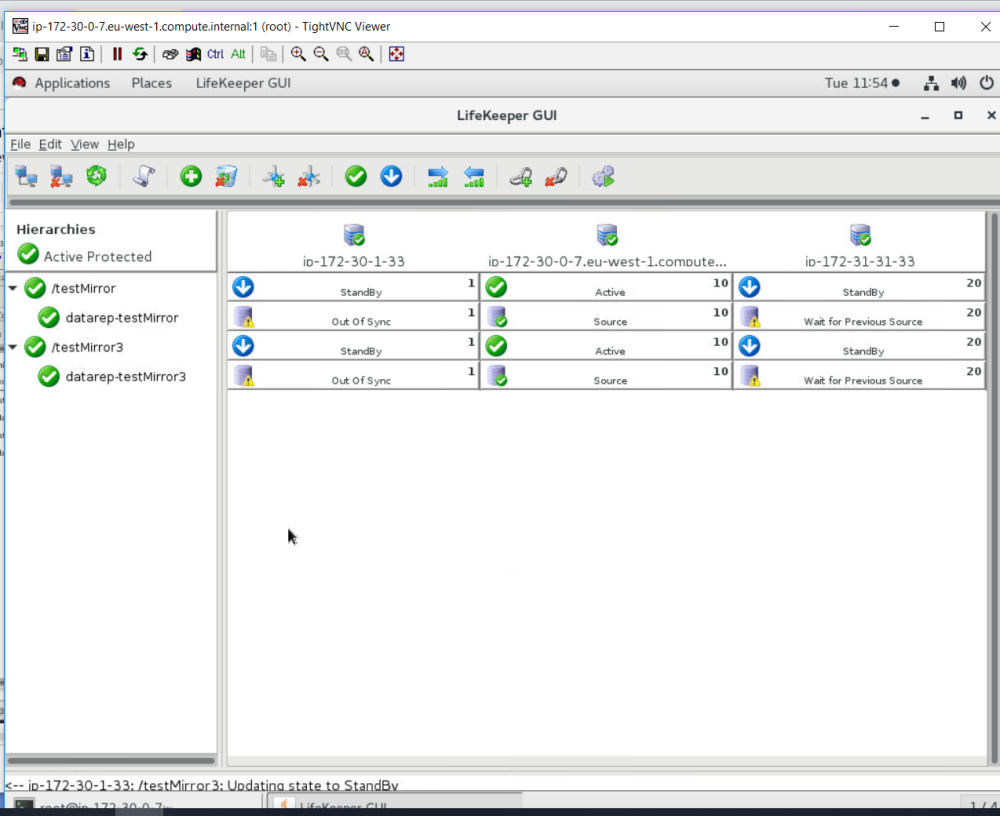Toggle the pause button in TightVNC toolbar

pos(117,54)
